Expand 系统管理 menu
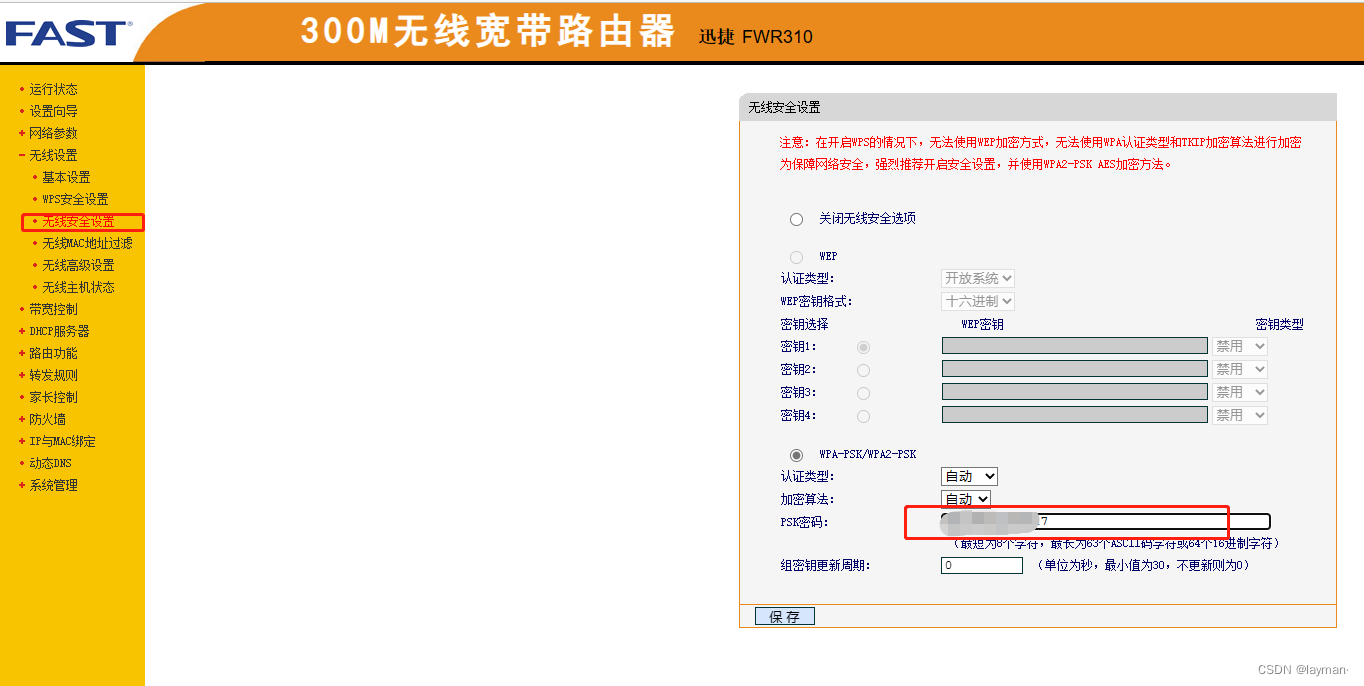The height and width of the screenshot is (686, 1364). tap(53, 485)
